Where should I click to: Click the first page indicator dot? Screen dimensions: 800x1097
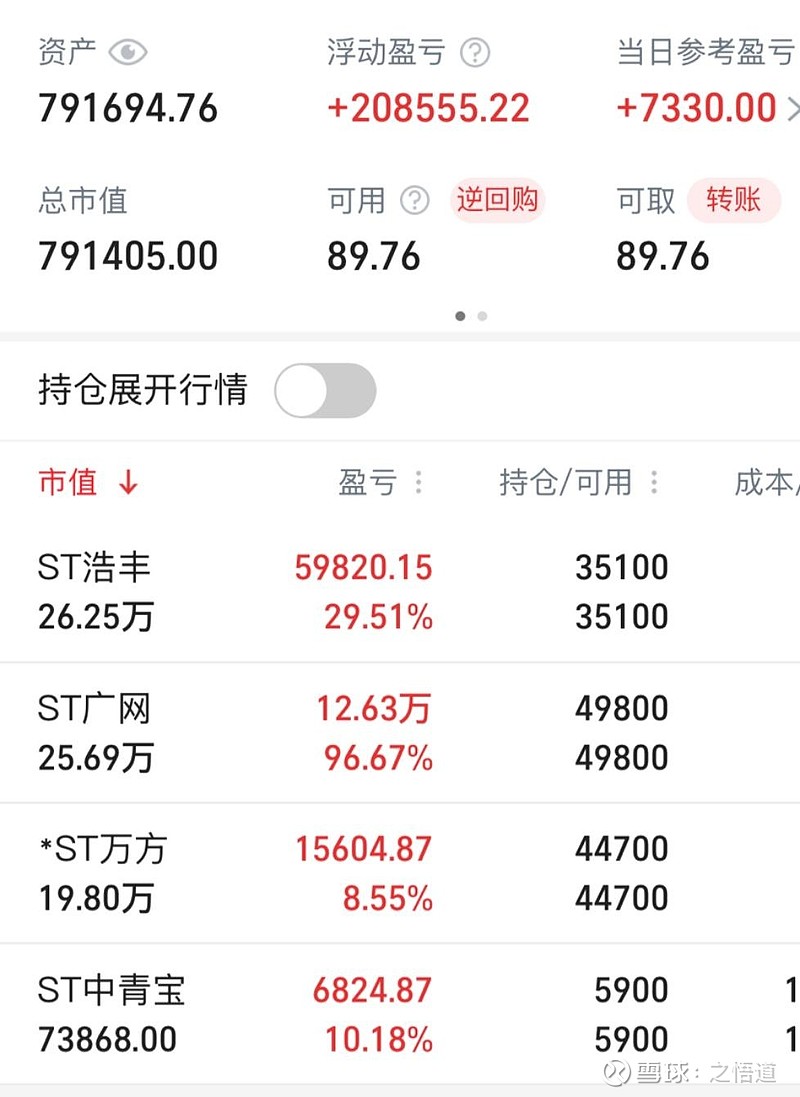[x=460, y=316]
